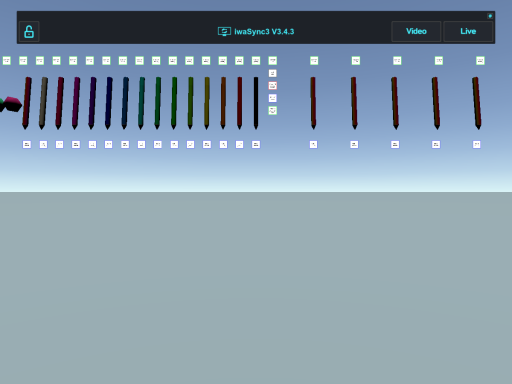Pick up the orange-brown pen
This screenshot has width=512, height=384.
coord(223,103)
